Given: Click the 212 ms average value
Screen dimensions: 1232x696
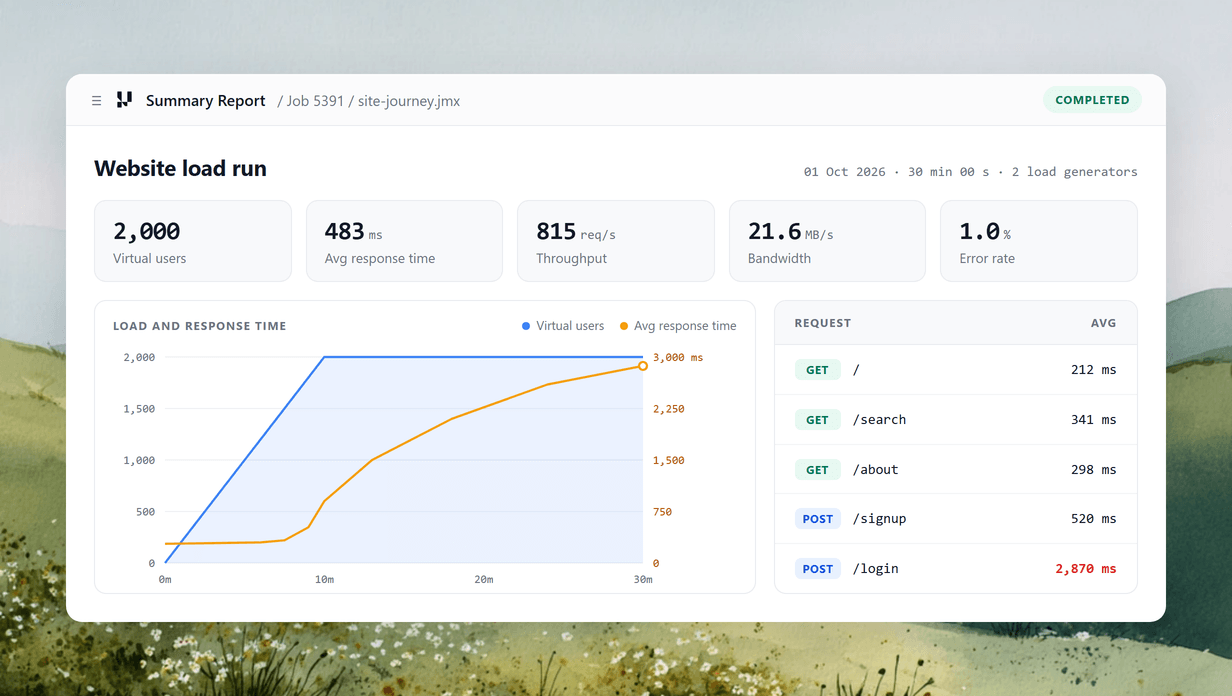Looking at the screenshot, I should (1093, 370).
